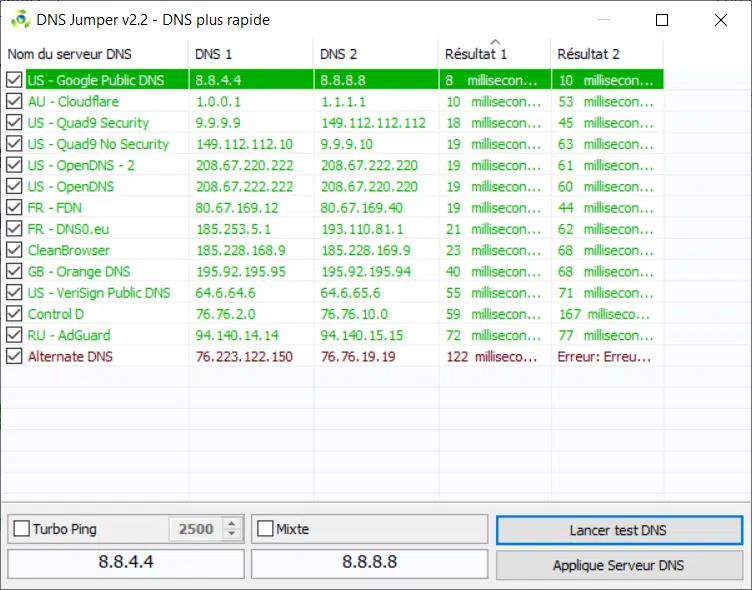The width and height of the screenshot is (752, 590).
Task: Maximize the DNS Jumper window
Action: 662,20
